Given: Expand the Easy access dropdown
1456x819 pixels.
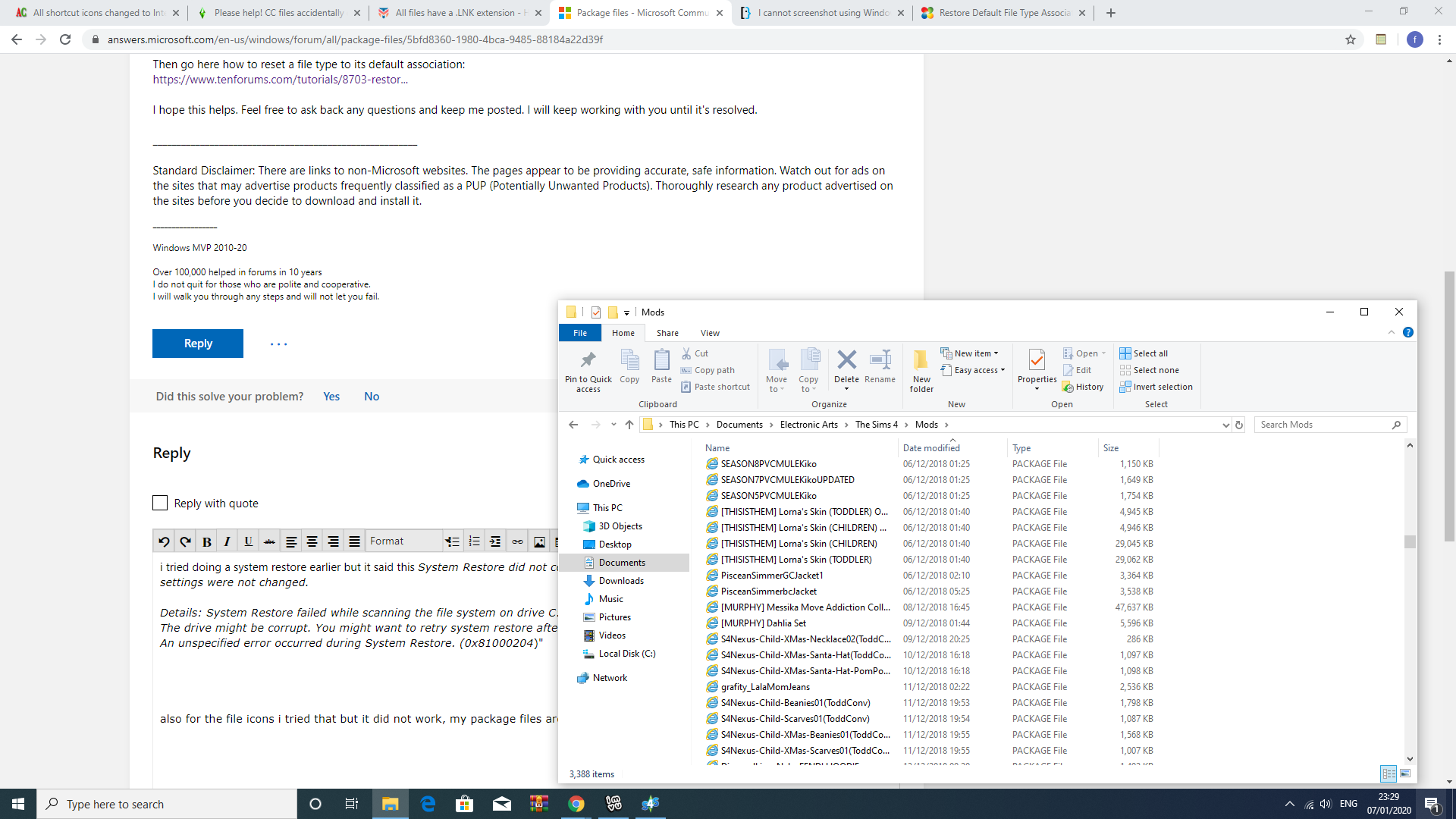Looking at the screenshot, I should [973, 370].
